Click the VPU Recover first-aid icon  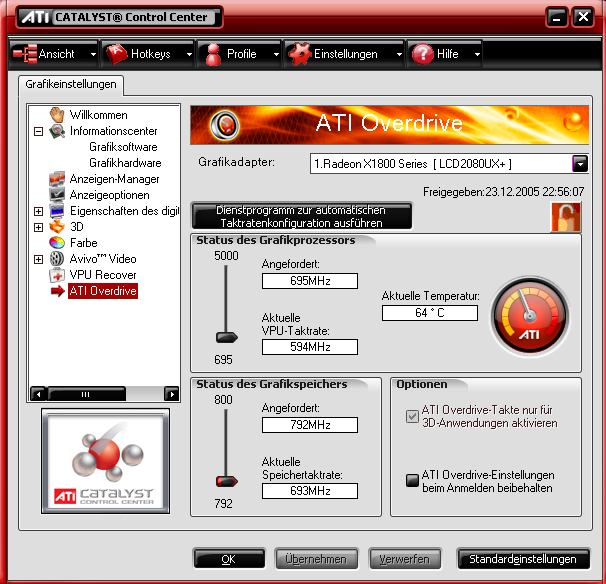pos(57,275)
